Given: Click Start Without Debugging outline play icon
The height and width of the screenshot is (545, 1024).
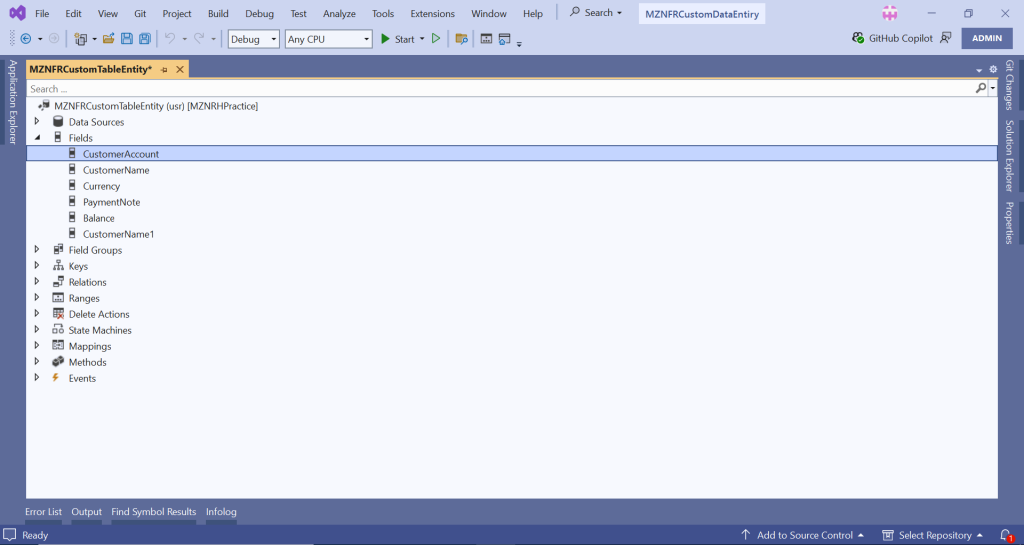Looking at the screenshot, I should tap(436, 39).
